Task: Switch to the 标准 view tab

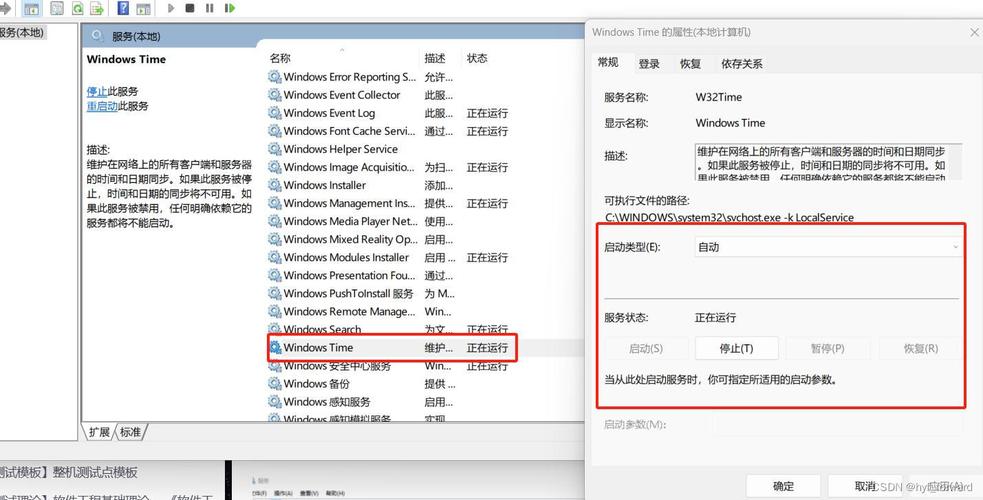Action: point(130,432)
